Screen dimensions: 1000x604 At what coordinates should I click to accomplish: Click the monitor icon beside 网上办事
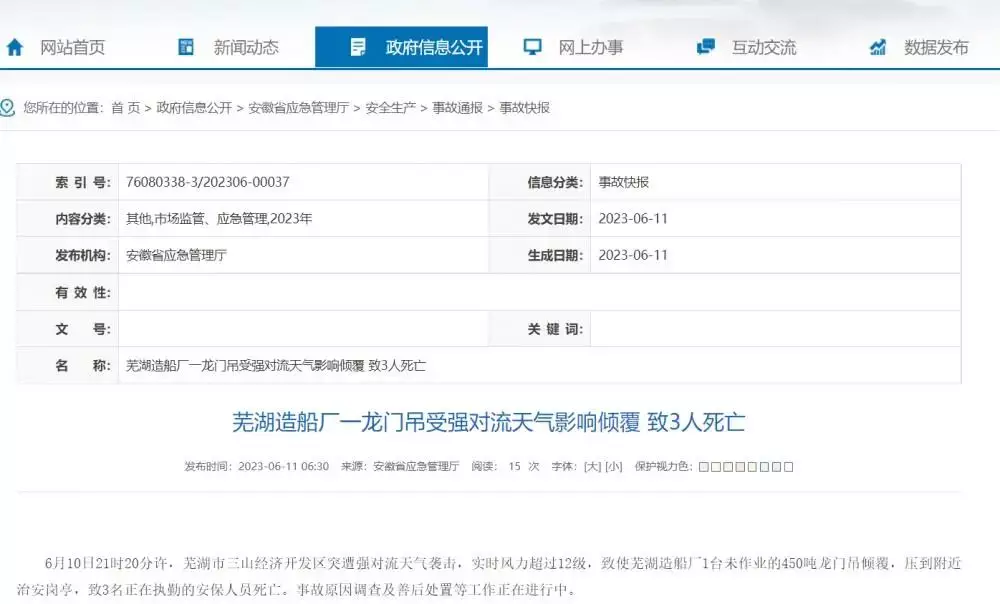pyautogui.click(x=533, y=47)
